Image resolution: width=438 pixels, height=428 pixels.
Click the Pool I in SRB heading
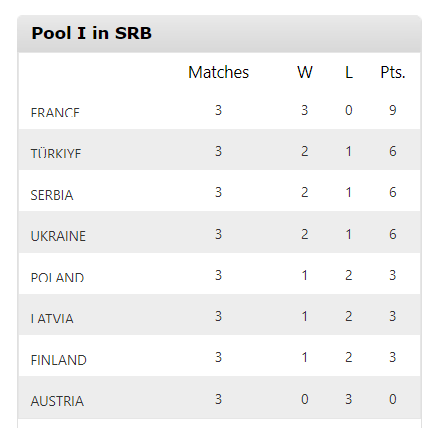(91, 33)
